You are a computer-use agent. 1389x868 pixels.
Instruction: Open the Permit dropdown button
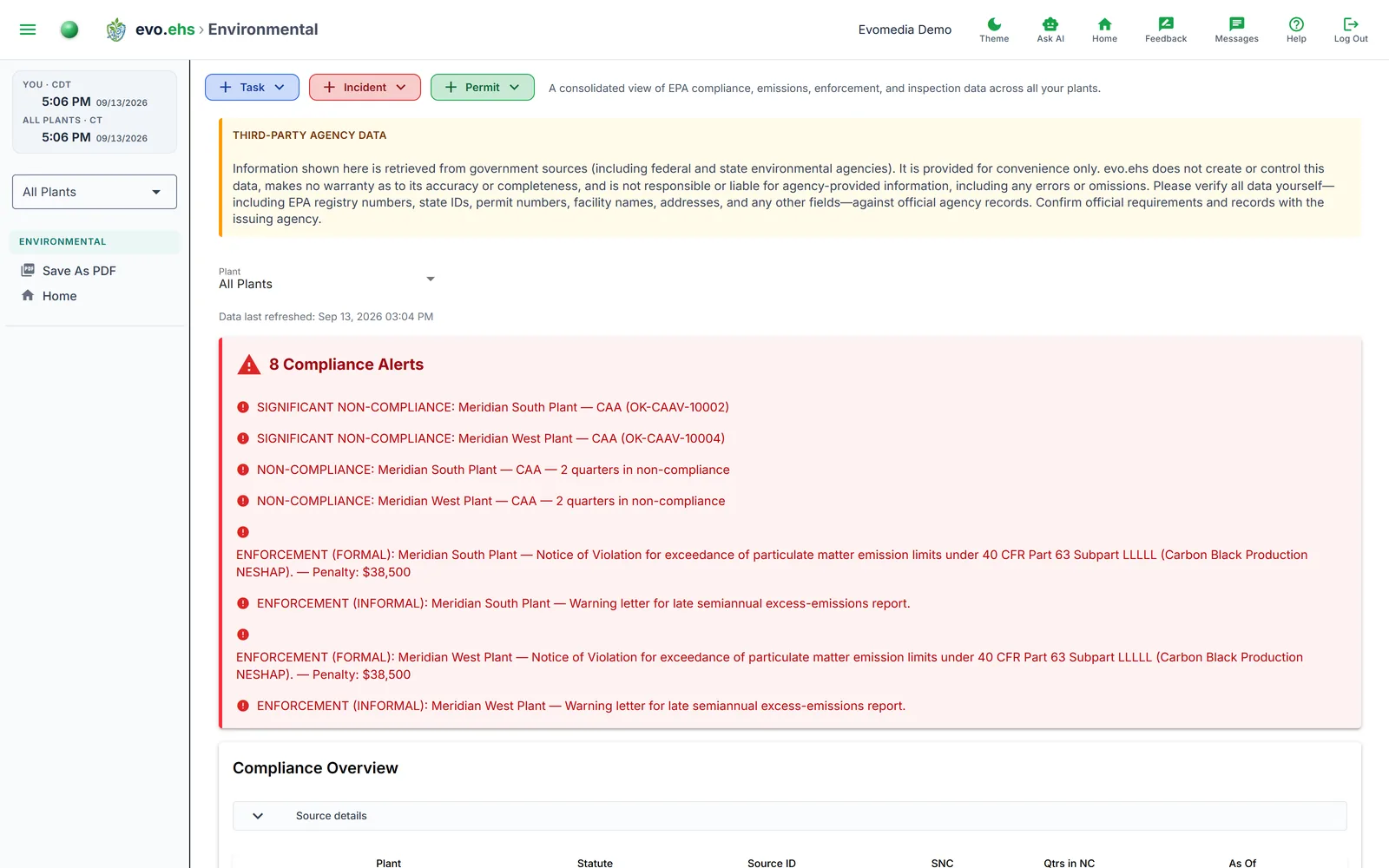483,87
